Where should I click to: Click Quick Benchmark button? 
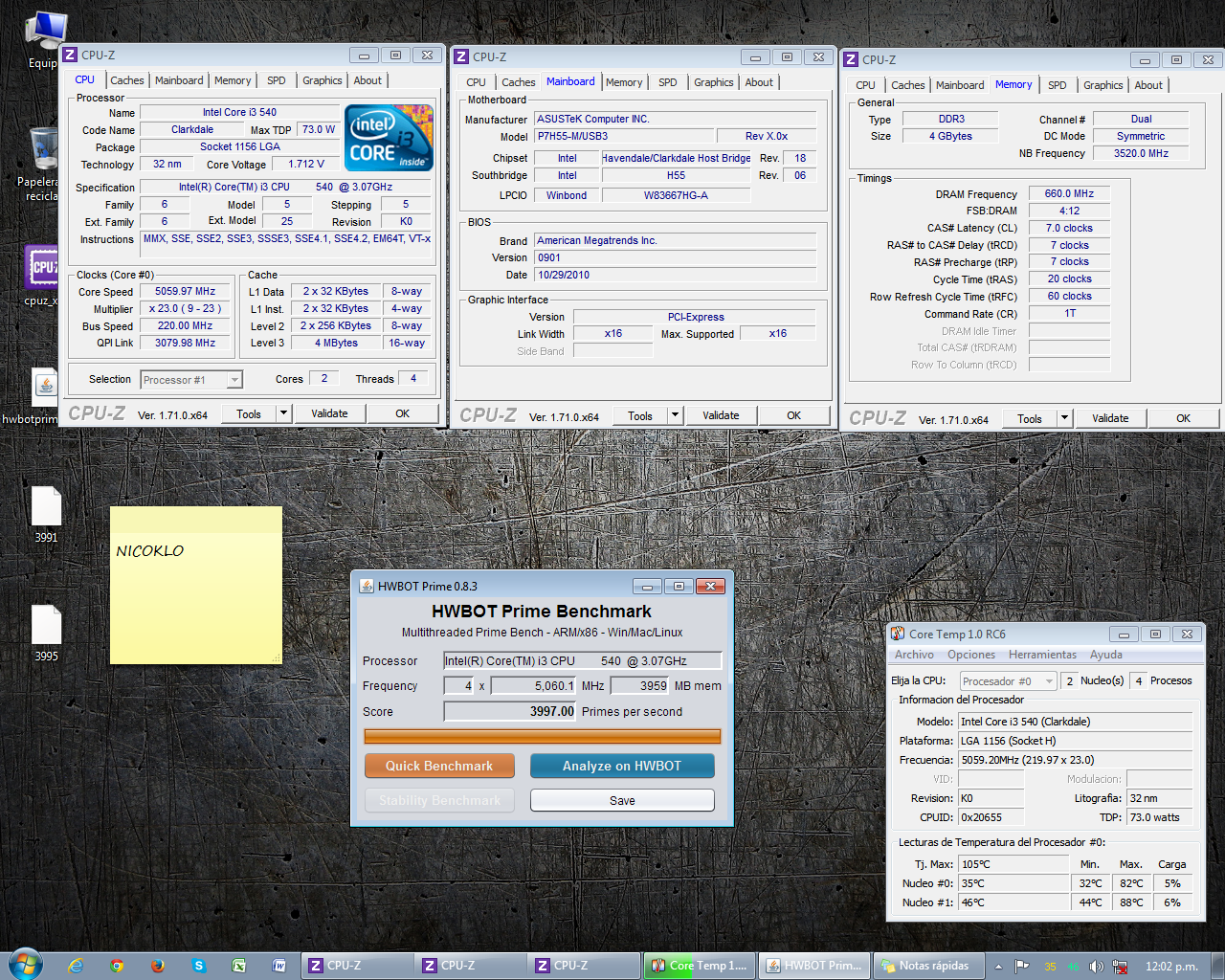point(439,766)
